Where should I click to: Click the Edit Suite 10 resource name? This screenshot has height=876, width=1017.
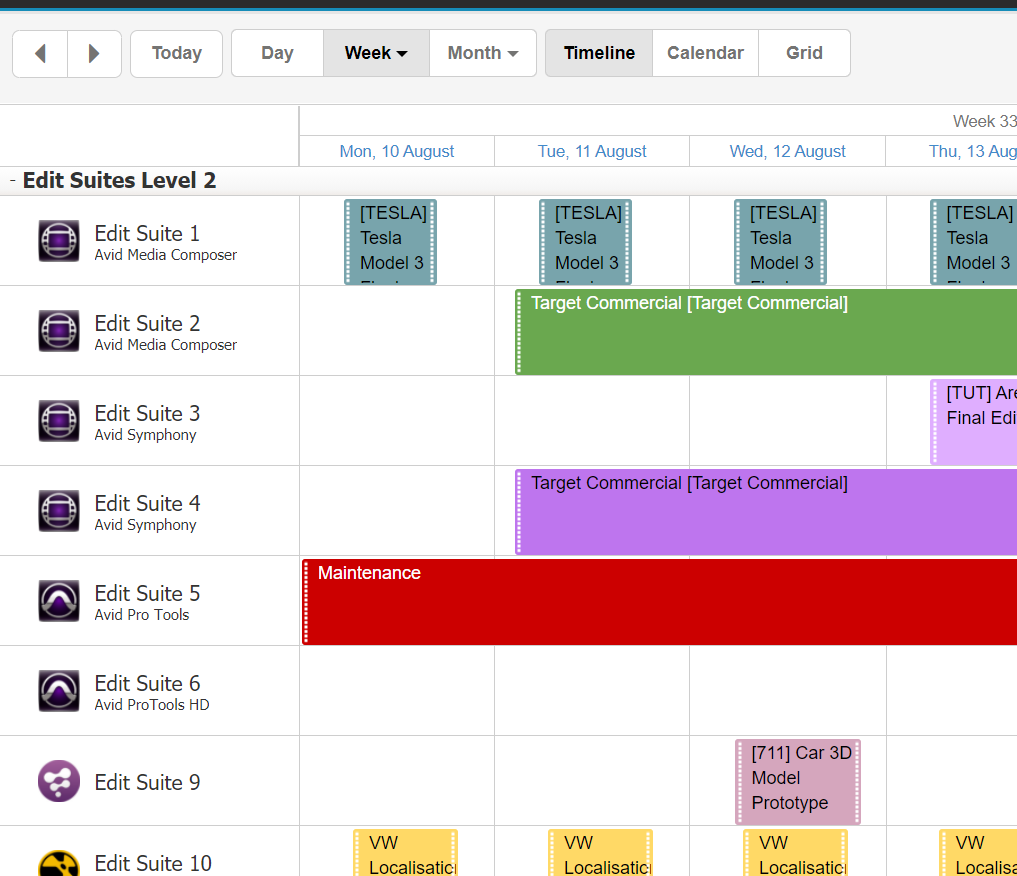click(x=153, y=864)
